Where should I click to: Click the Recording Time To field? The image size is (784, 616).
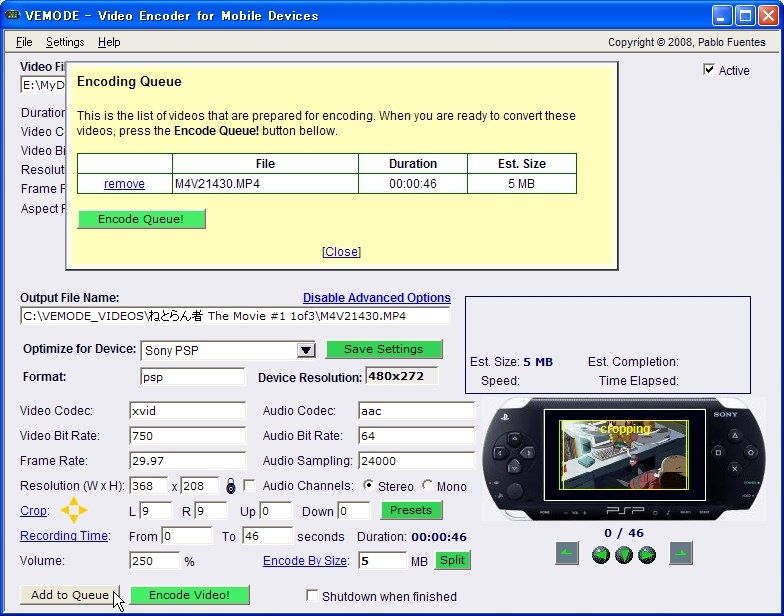[x=267, y=536]
